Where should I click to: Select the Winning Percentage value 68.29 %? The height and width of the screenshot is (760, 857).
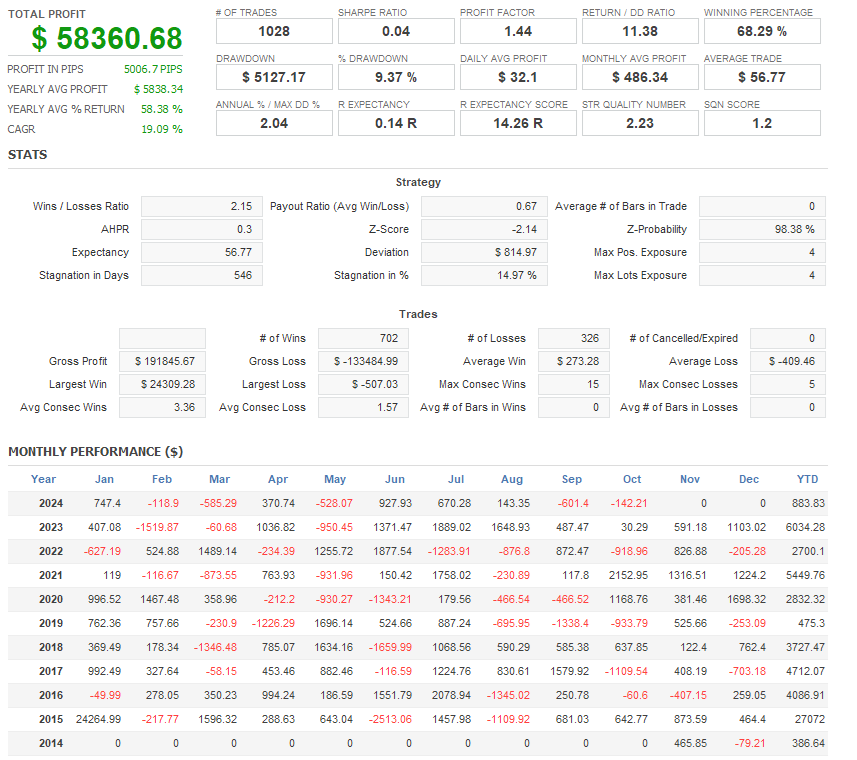click(762, 31)
